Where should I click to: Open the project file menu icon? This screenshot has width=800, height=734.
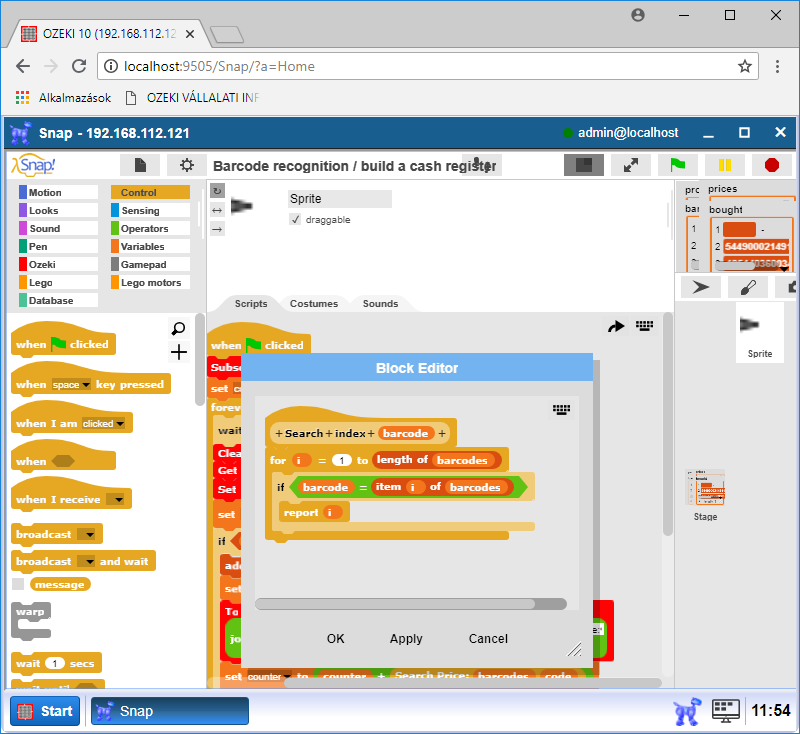pos(140,165)
